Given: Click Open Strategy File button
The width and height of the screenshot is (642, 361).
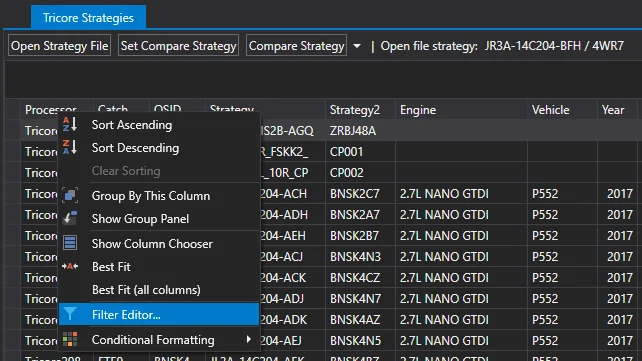Looking at the screenshot, I should click(x=59, y=46).
